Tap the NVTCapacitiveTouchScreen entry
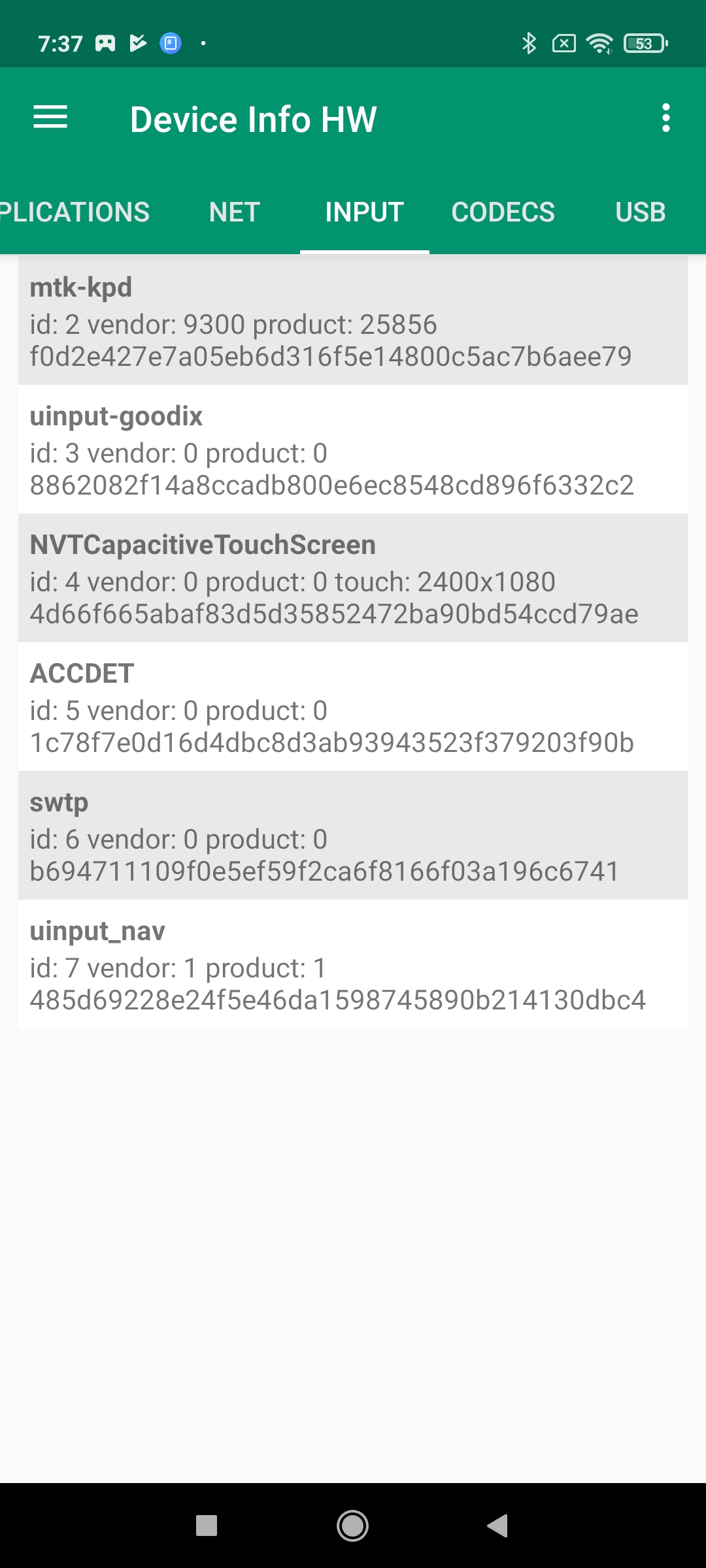 [353, 578]
